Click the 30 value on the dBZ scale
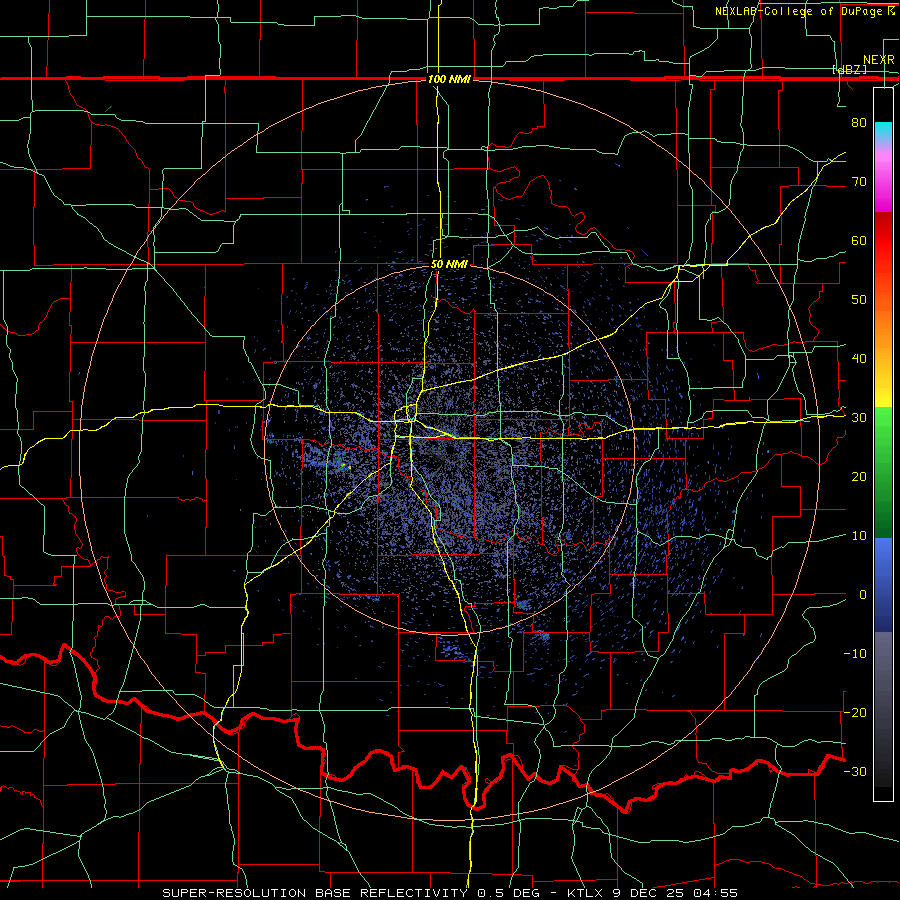The height and width of the screenshot is (900, 900). click(x=859, y=418)
